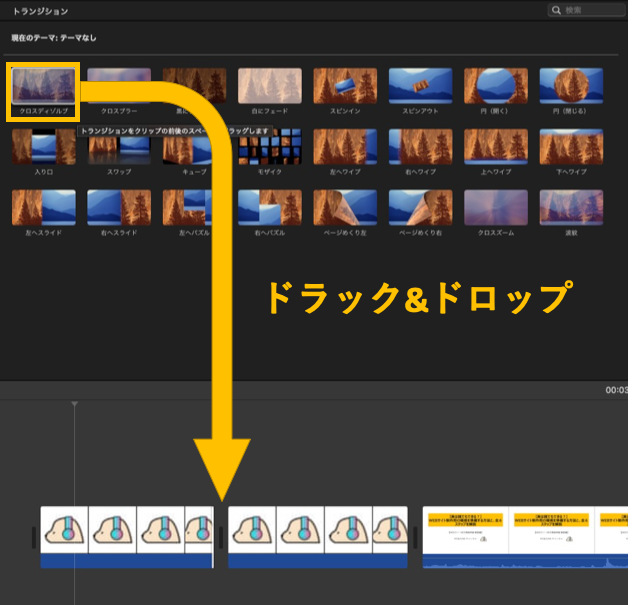Pick the スピンアウト transition thumbnail
Image resolution: width=632 pixels, height=605 pixels.
[420, 85]
